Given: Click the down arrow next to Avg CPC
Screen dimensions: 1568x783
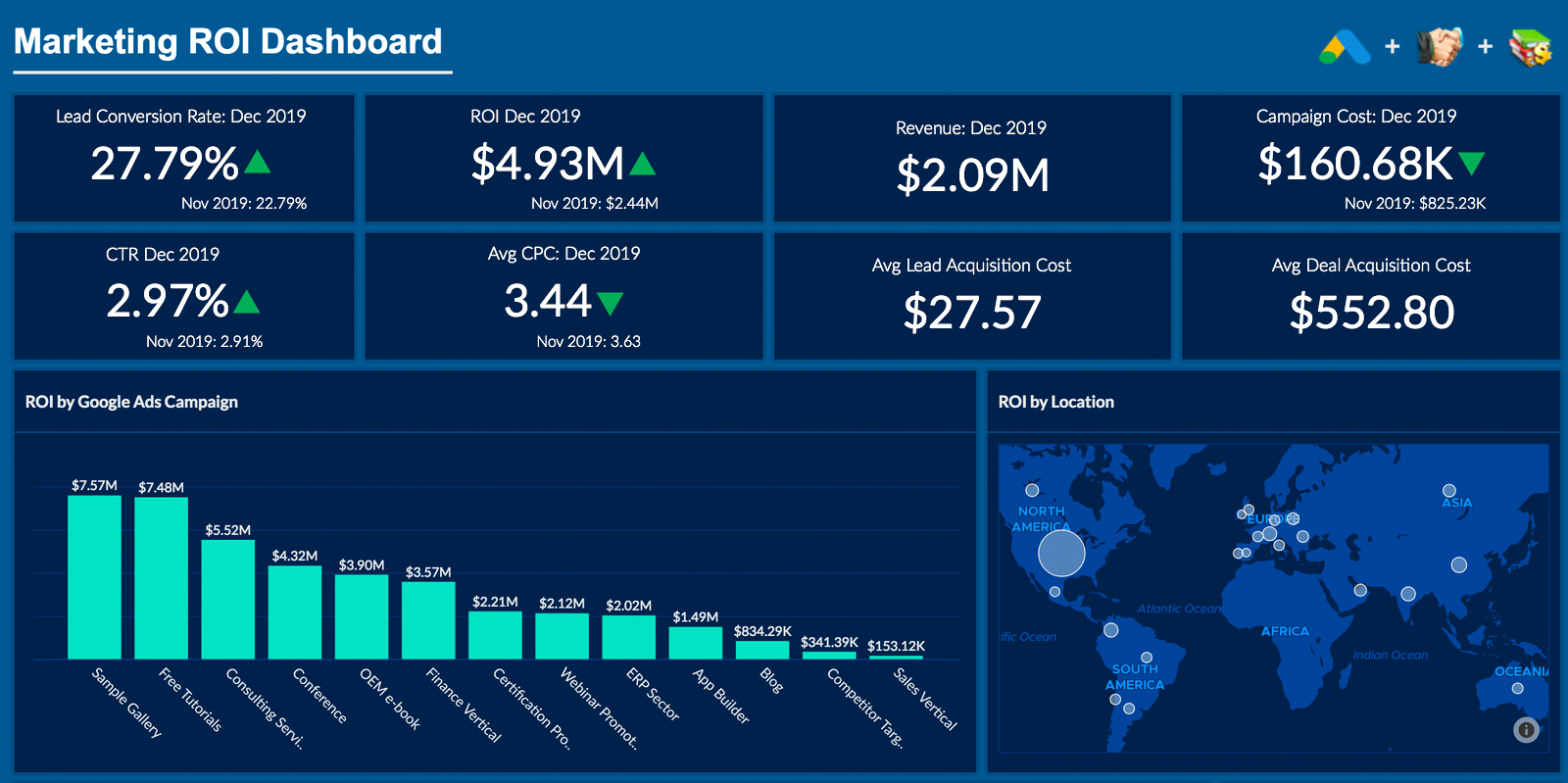Looking at the screenshot, I should (x=610, y=303).
